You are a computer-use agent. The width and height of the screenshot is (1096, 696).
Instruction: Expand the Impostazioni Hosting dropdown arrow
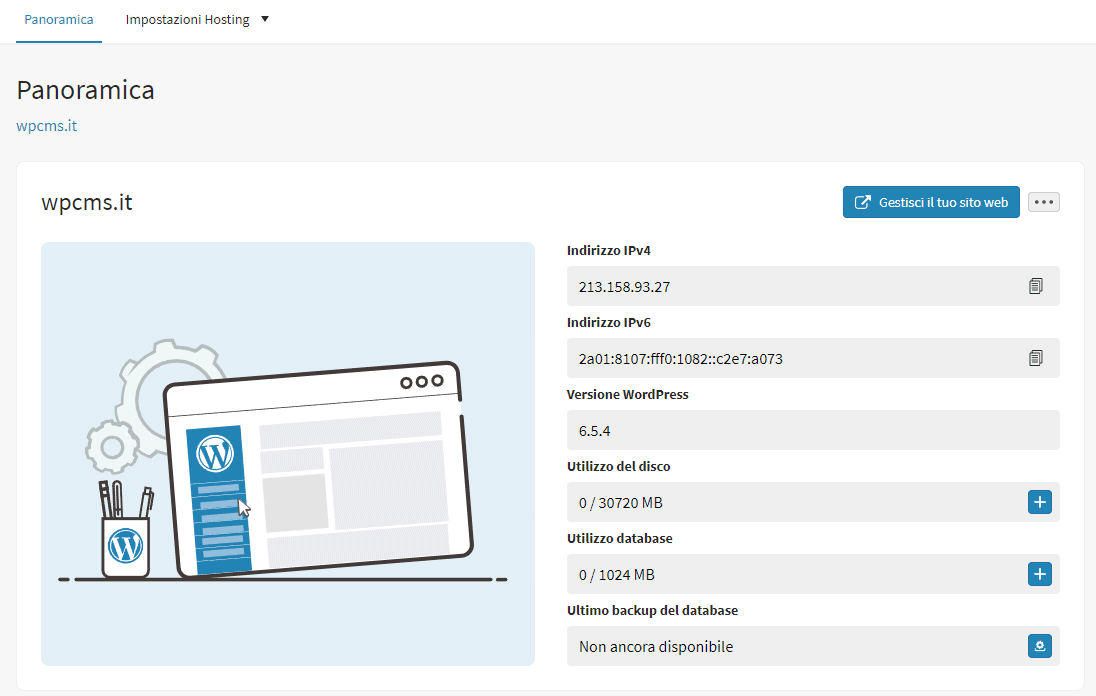pyautogui.click(x=265, y=19)
